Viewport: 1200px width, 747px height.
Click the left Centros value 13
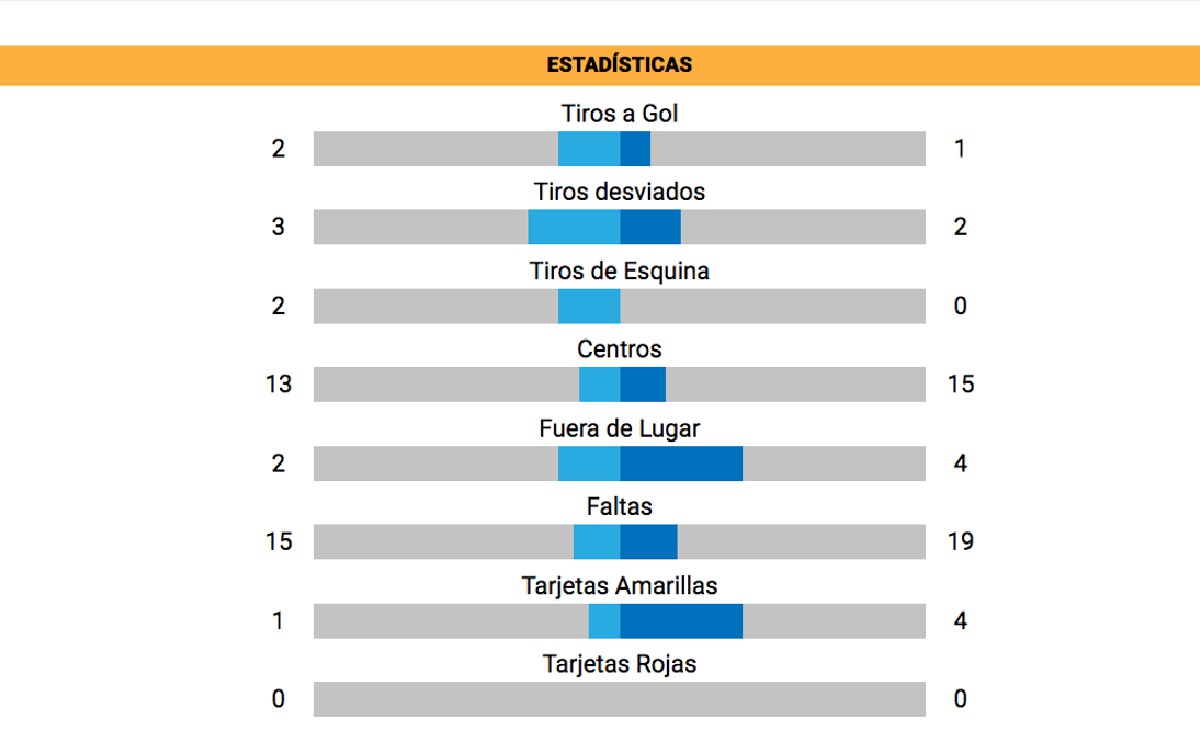(279, 384)
